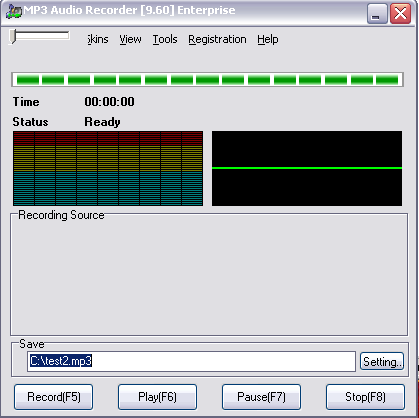Start recording with Record(F5)
419x418 pixels.
[54, 397]
